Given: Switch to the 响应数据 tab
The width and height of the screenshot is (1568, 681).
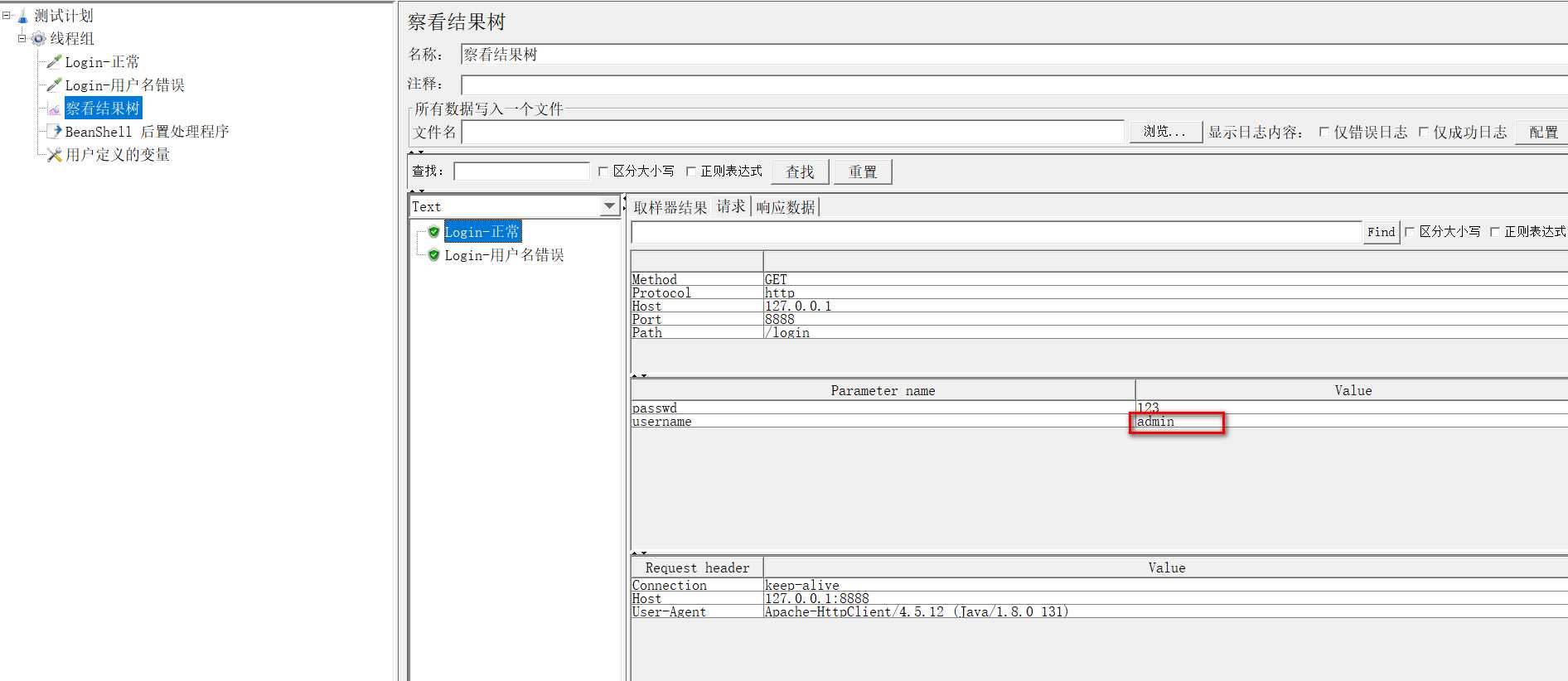Looking at the screenshot, I should click(x=785, y=208).
